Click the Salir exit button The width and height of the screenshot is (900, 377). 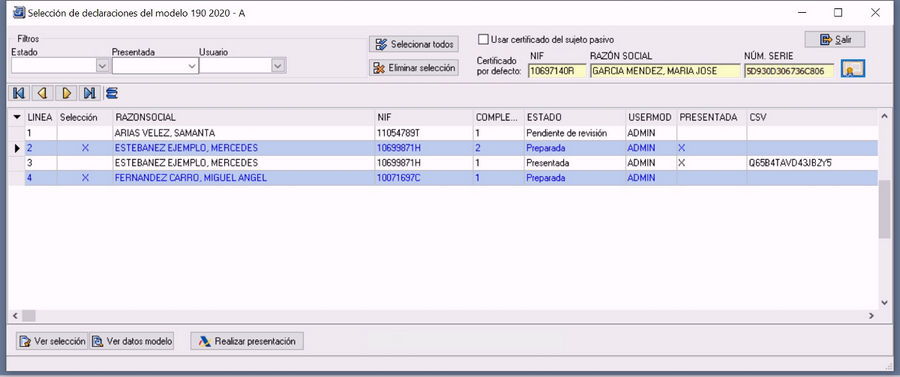tap(835, 40)
